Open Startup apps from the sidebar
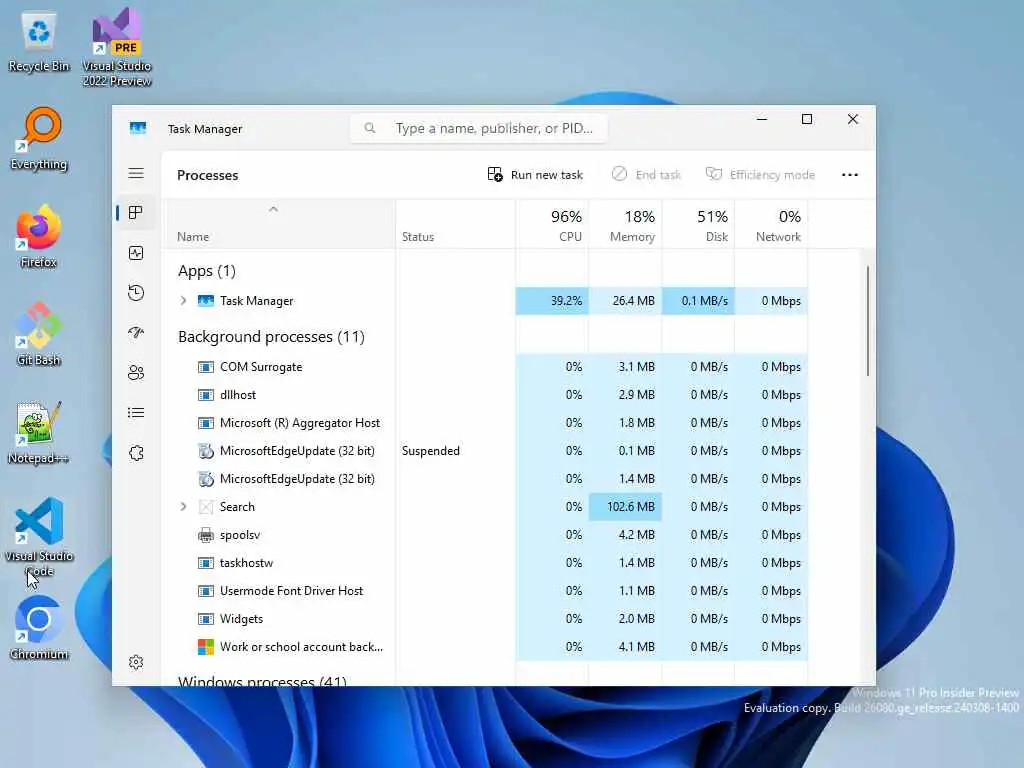This screenshot has height=768, width=1024. pos(136,332)
